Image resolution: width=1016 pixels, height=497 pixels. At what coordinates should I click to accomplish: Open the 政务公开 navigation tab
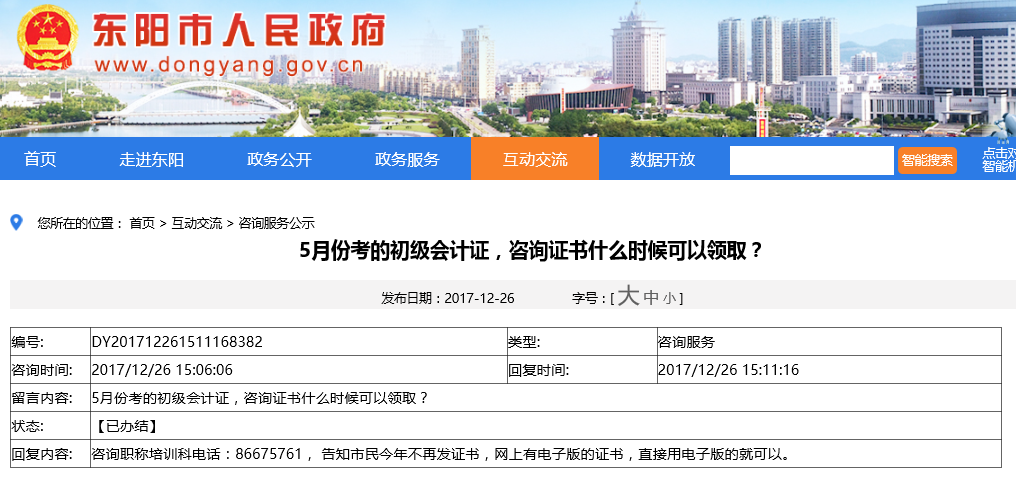point(279,159)
